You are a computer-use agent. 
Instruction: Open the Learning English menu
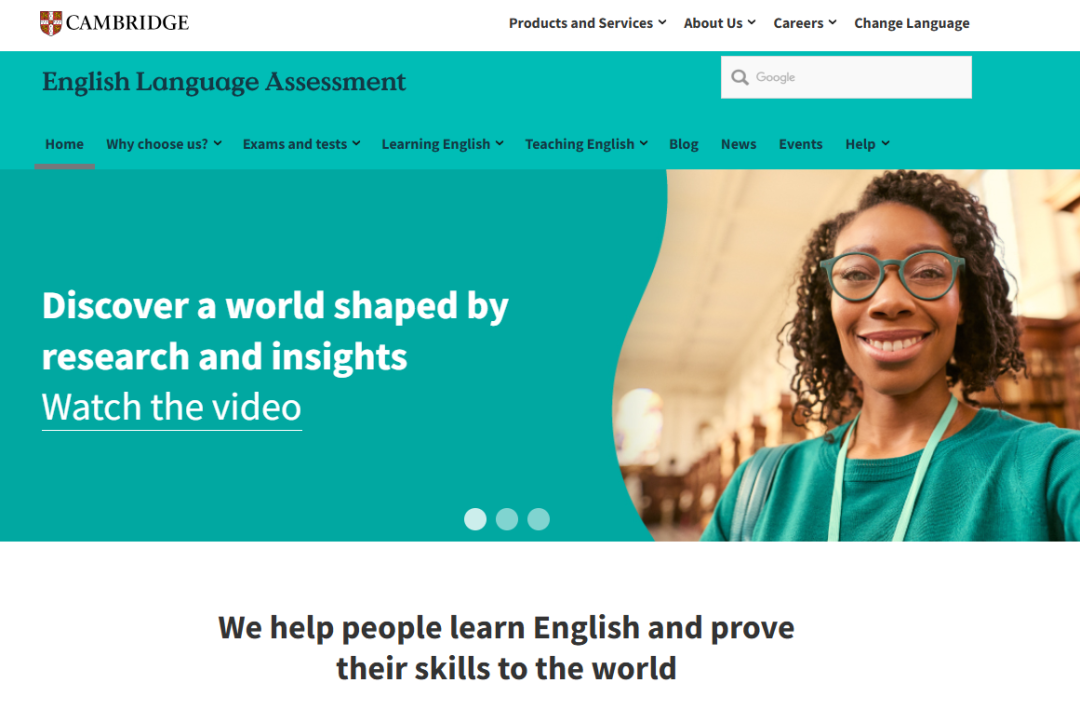click(443, 144)
